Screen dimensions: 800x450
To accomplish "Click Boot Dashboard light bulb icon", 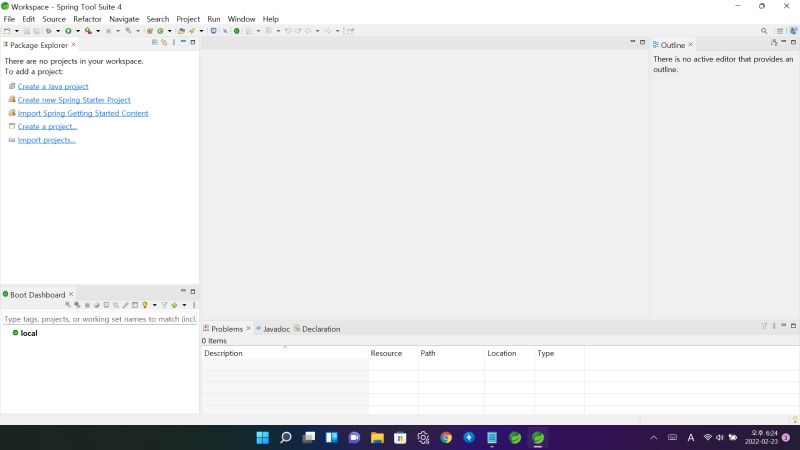I will [x=145, y=305].
